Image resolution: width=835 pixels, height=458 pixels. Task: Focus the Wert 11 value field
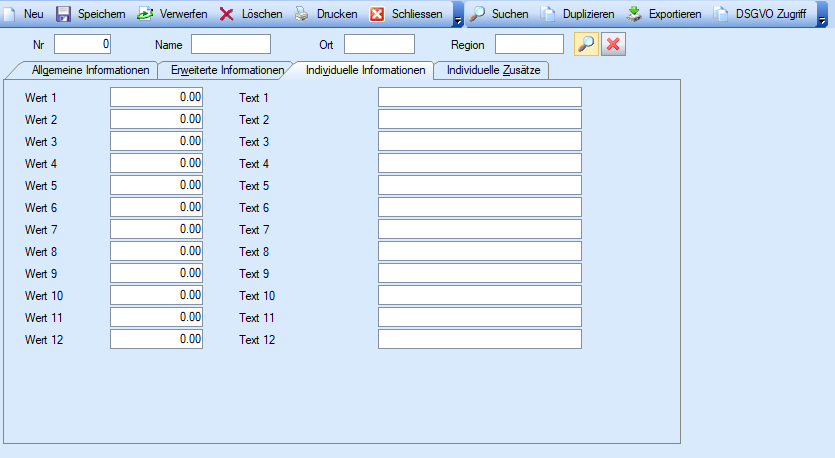157,317
